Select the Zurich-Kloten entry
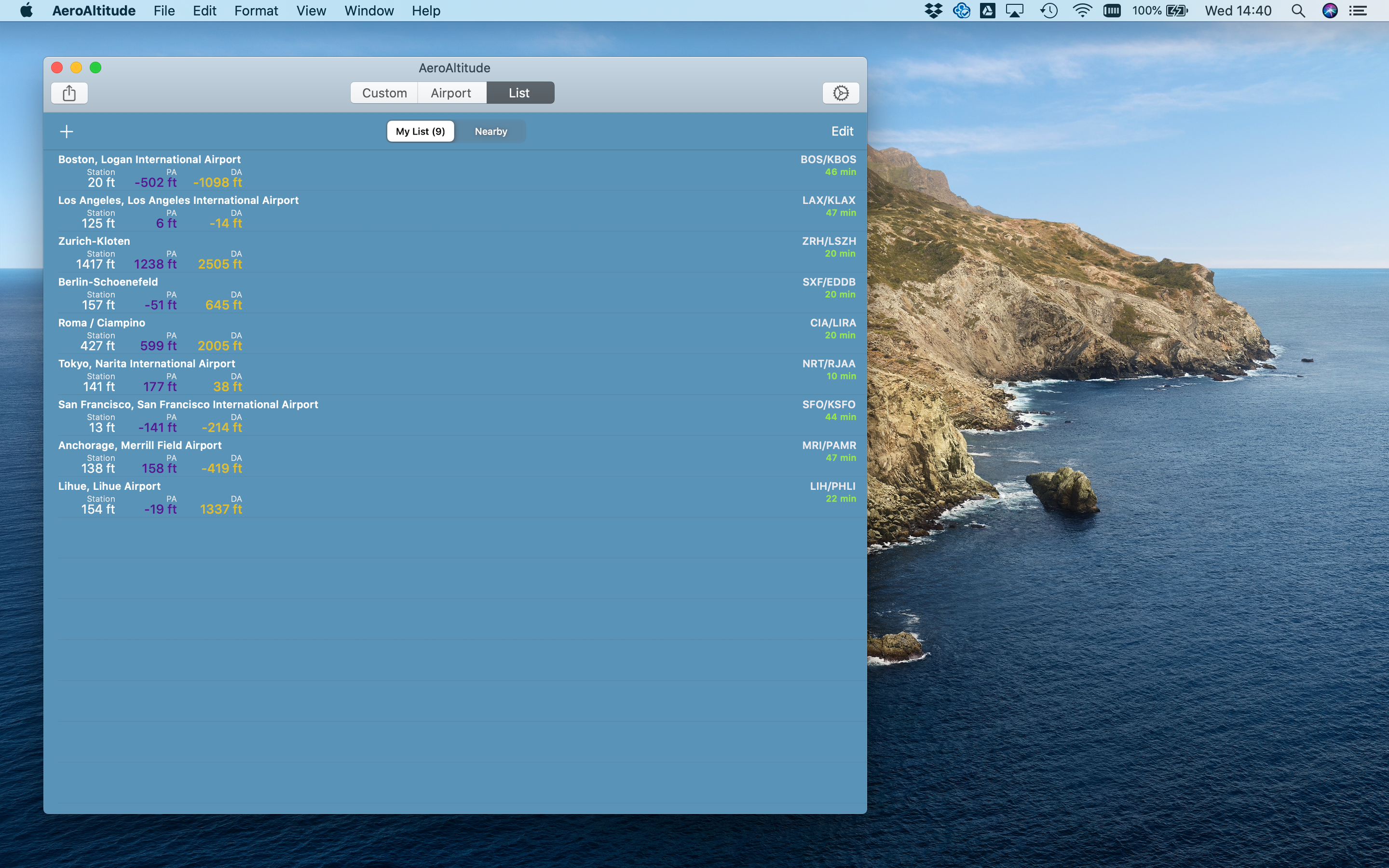Screen dimensions: 1389x868 click(x=455, y=252)
